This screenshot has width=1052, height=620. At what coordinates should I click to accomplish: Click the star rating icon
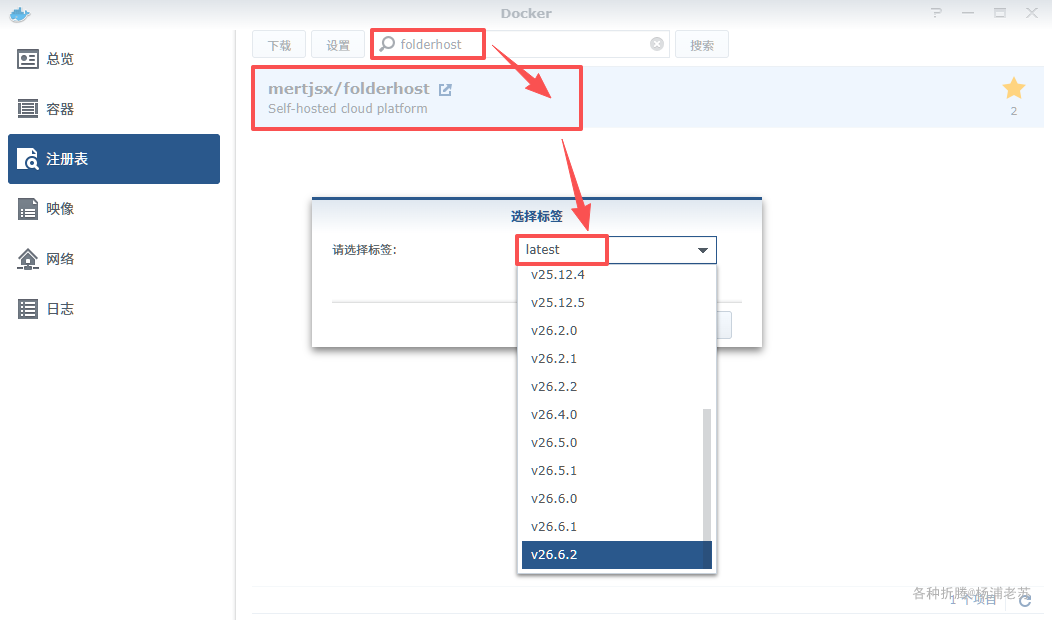pyautogui.click(x=1014, y=88)
